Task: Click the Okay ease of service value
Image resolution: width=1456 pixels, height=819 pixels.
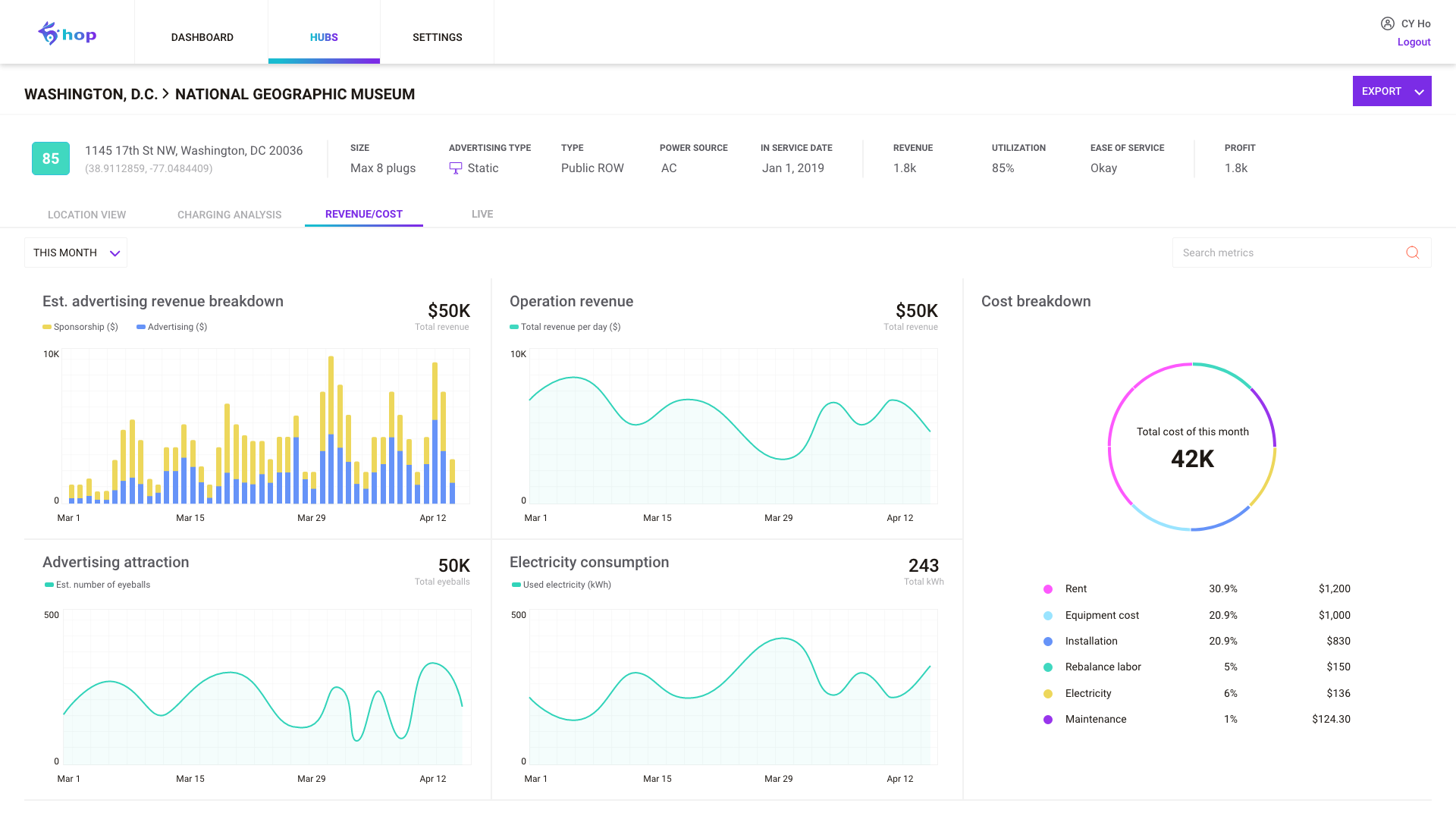Action: [x=1103, y=168]
